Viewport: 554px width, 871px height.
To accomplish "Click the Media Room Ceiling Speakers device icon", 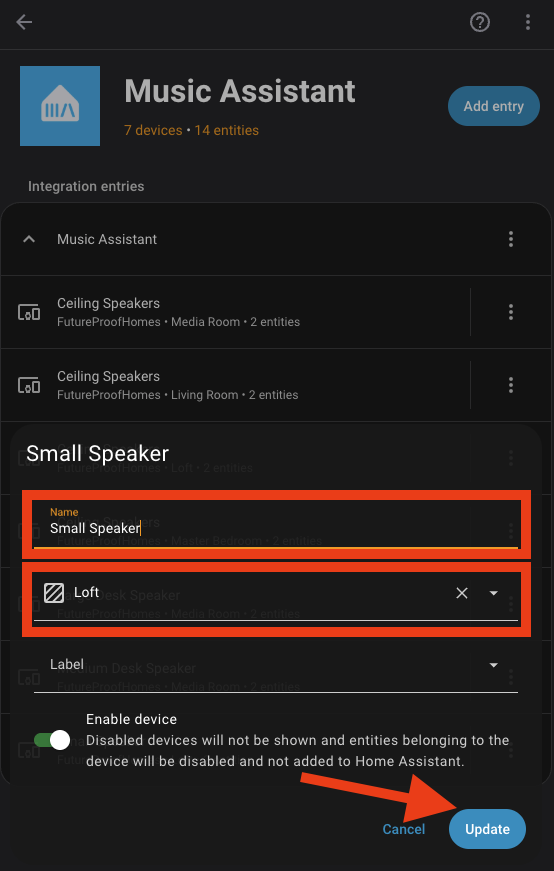I will [x=29, y=312].
